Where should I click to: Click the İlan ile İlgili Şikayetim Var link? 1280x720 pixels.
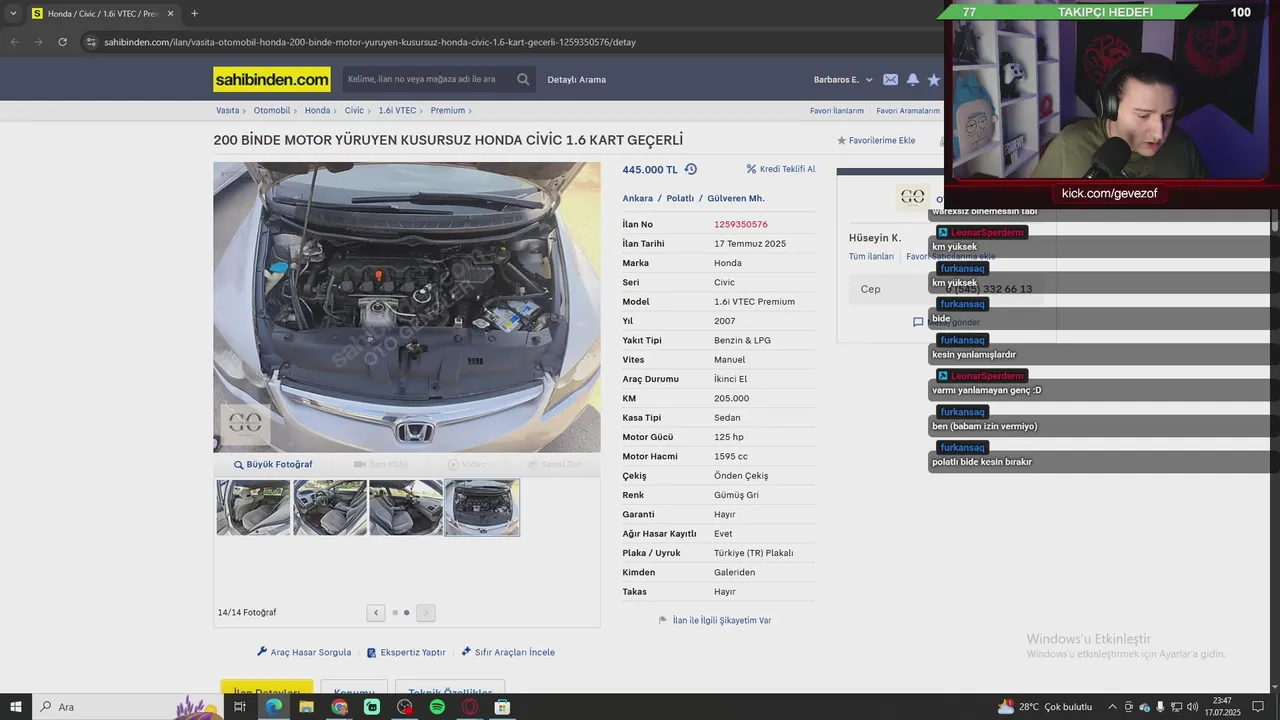tap(722, 620)
